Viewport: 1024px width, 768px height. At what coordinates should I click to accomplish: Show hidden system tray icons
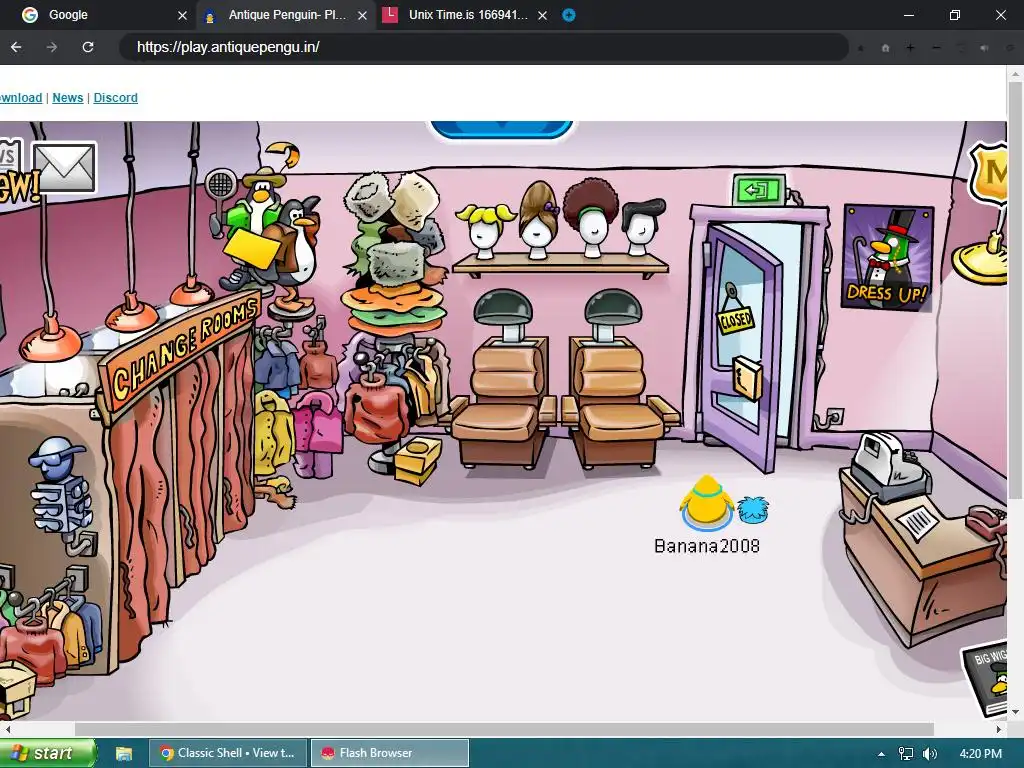[881, 754]
